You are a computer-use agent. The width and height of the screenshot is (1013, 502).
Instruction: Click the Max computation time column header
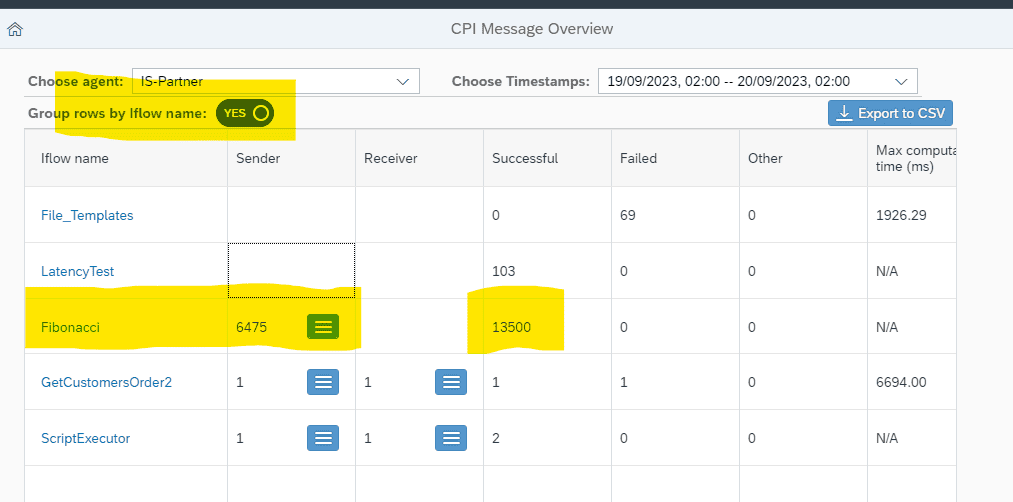pos(912,158)
